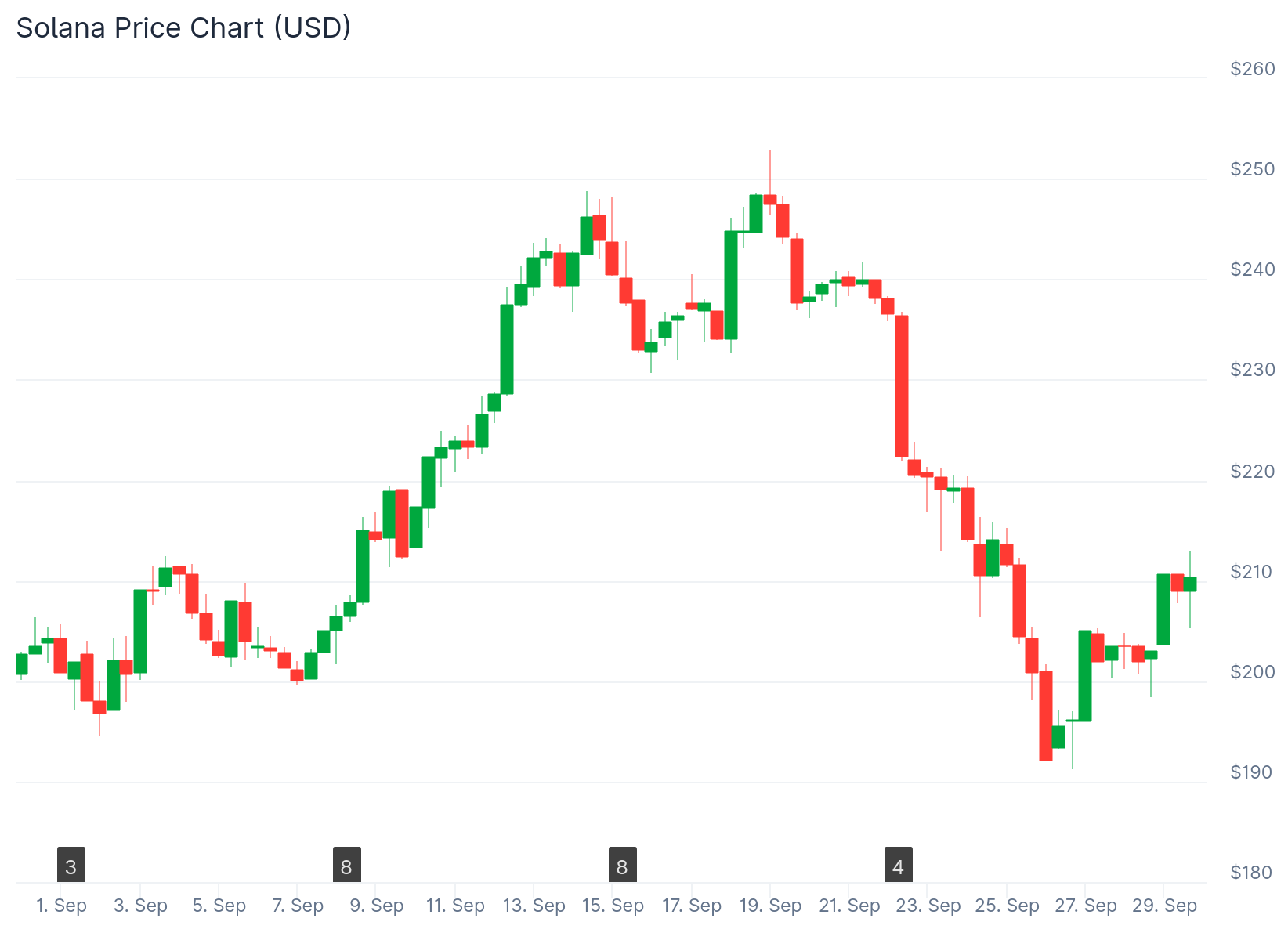Click the 8 marker near 9. Sep

(x=347, y=866)
